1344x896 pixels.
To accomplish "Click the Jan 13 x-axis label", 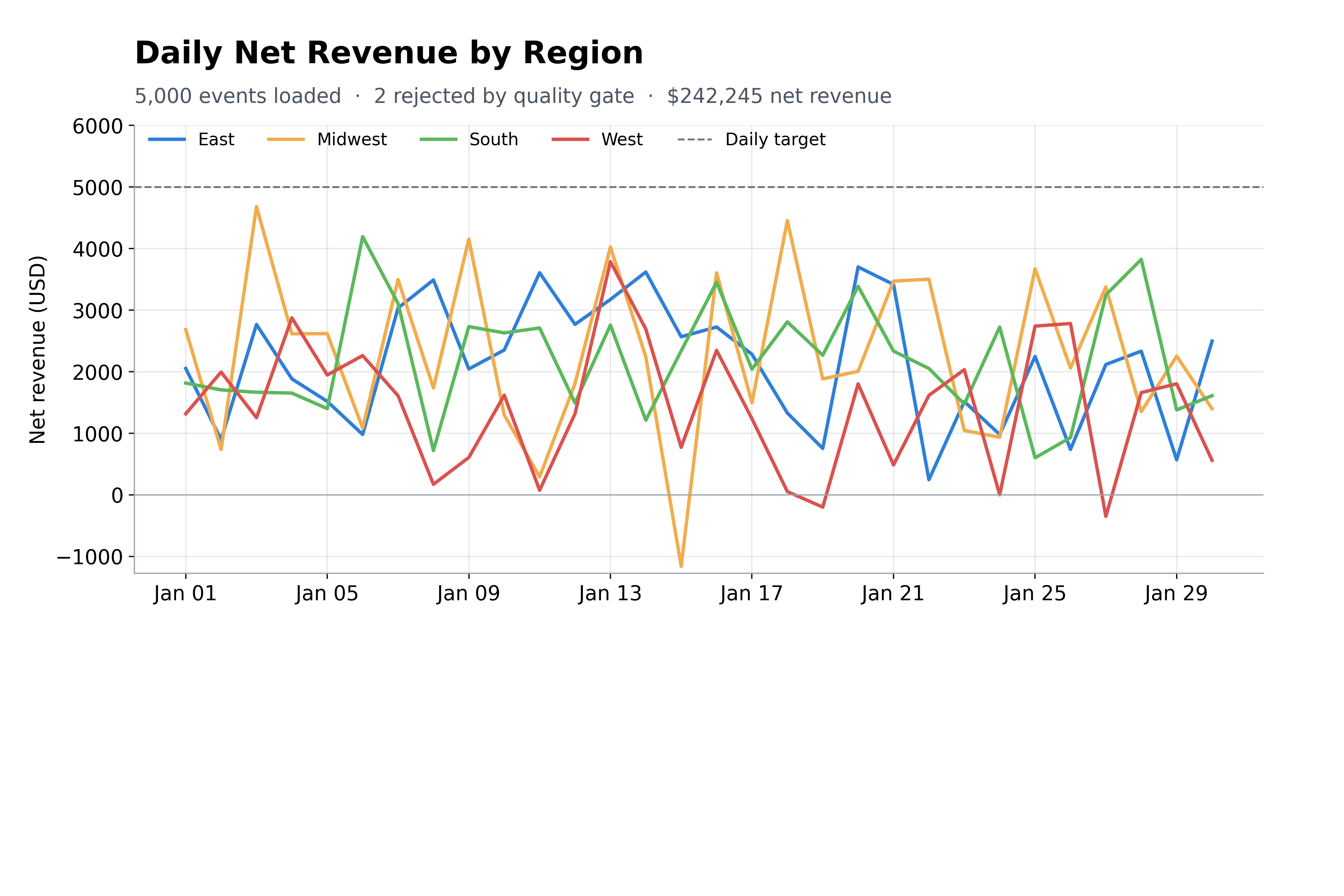I will 610,594.
